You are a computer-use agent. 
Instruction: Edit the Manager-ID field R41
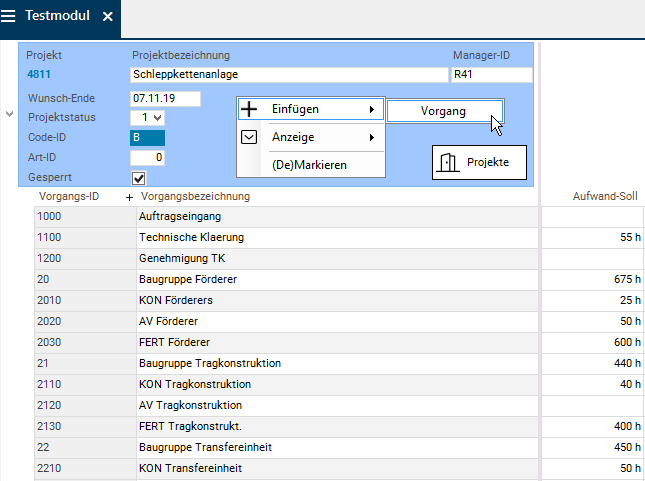click(x=492, y=74)
